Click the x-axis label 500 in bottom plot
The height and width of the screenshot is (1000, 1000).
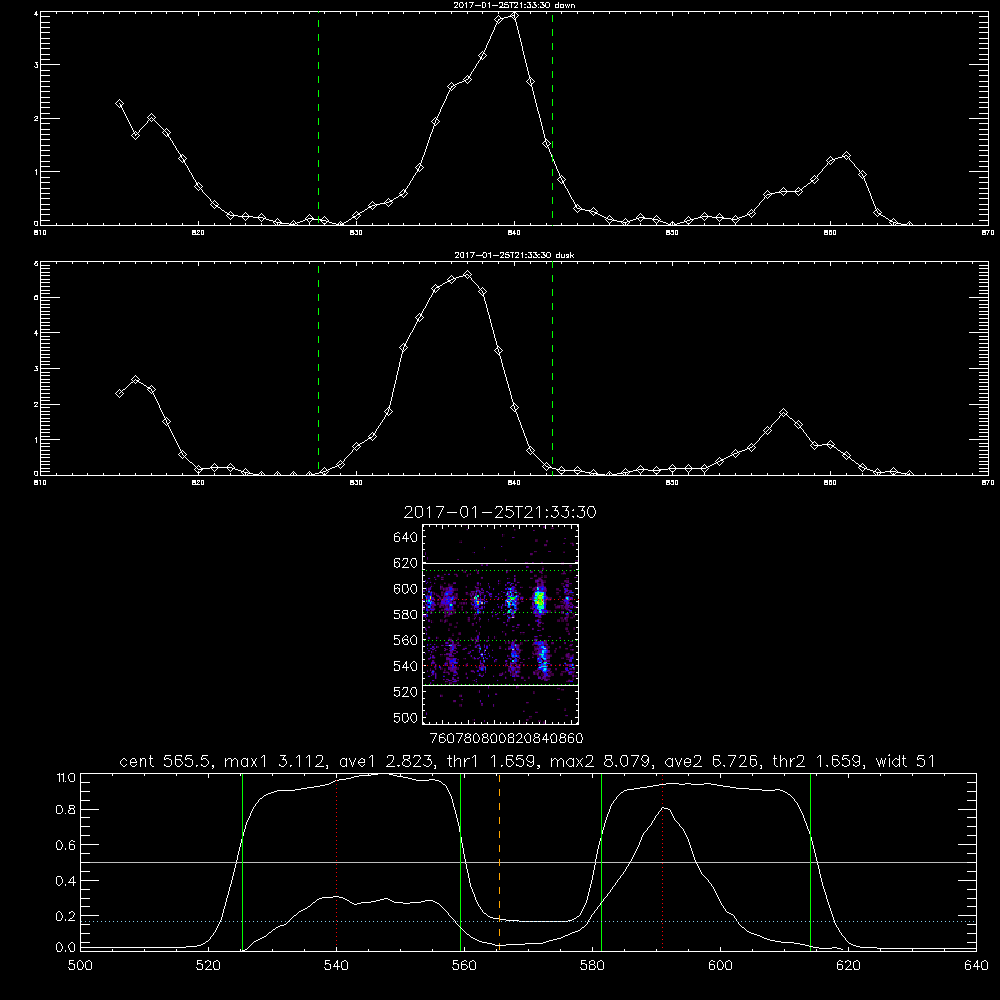(80, 966)
